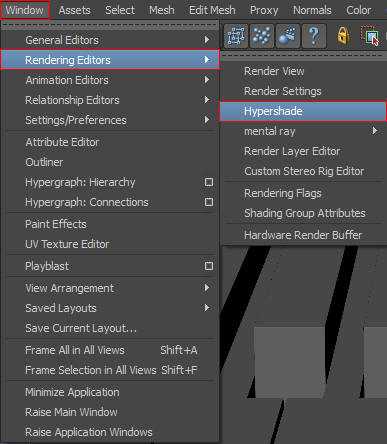Viewport: 387px width, 444px height.
Task: Choose Render Settings from the submenu
Action: 283,91
